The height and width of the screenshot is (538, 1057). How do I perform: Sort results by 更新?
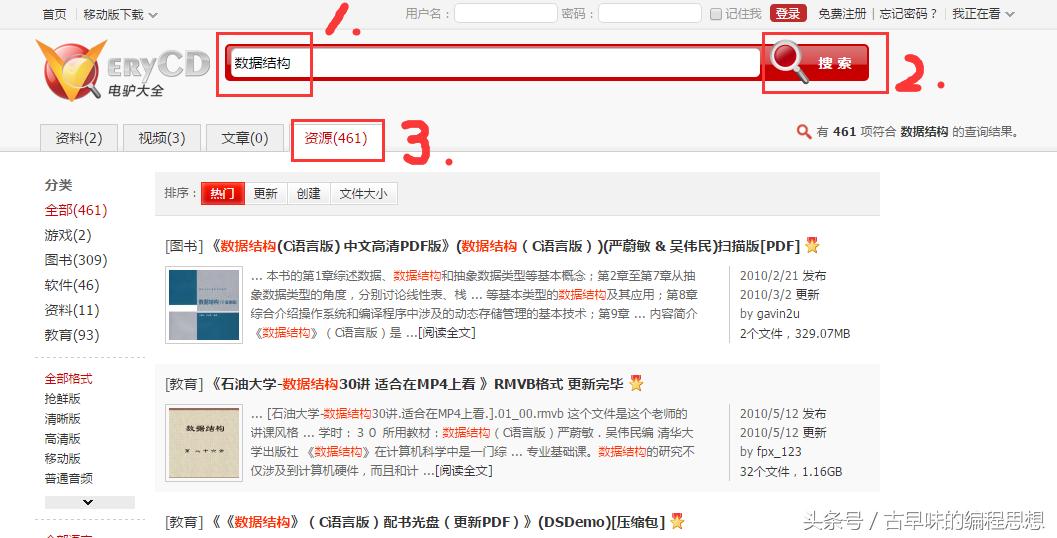[x=266, y=193]
